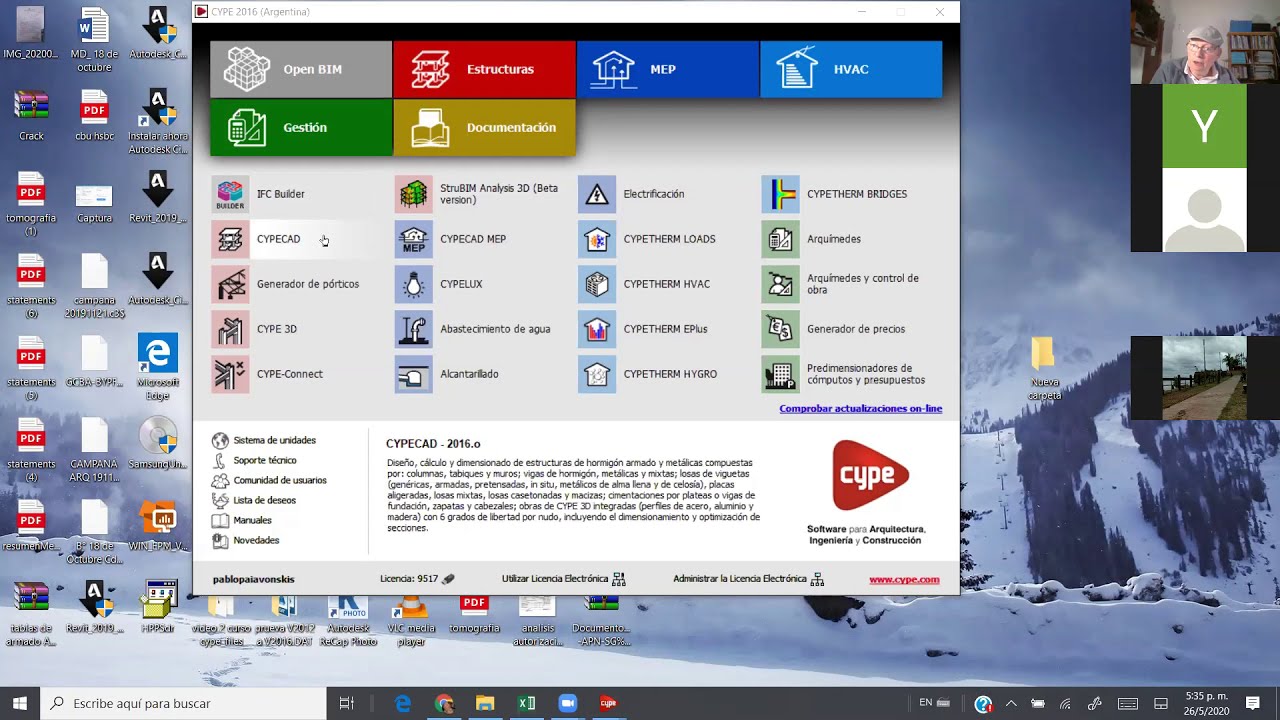Select the Crack desktop archive
This screenshot has width=1280, height=720.
coord(31,116)
